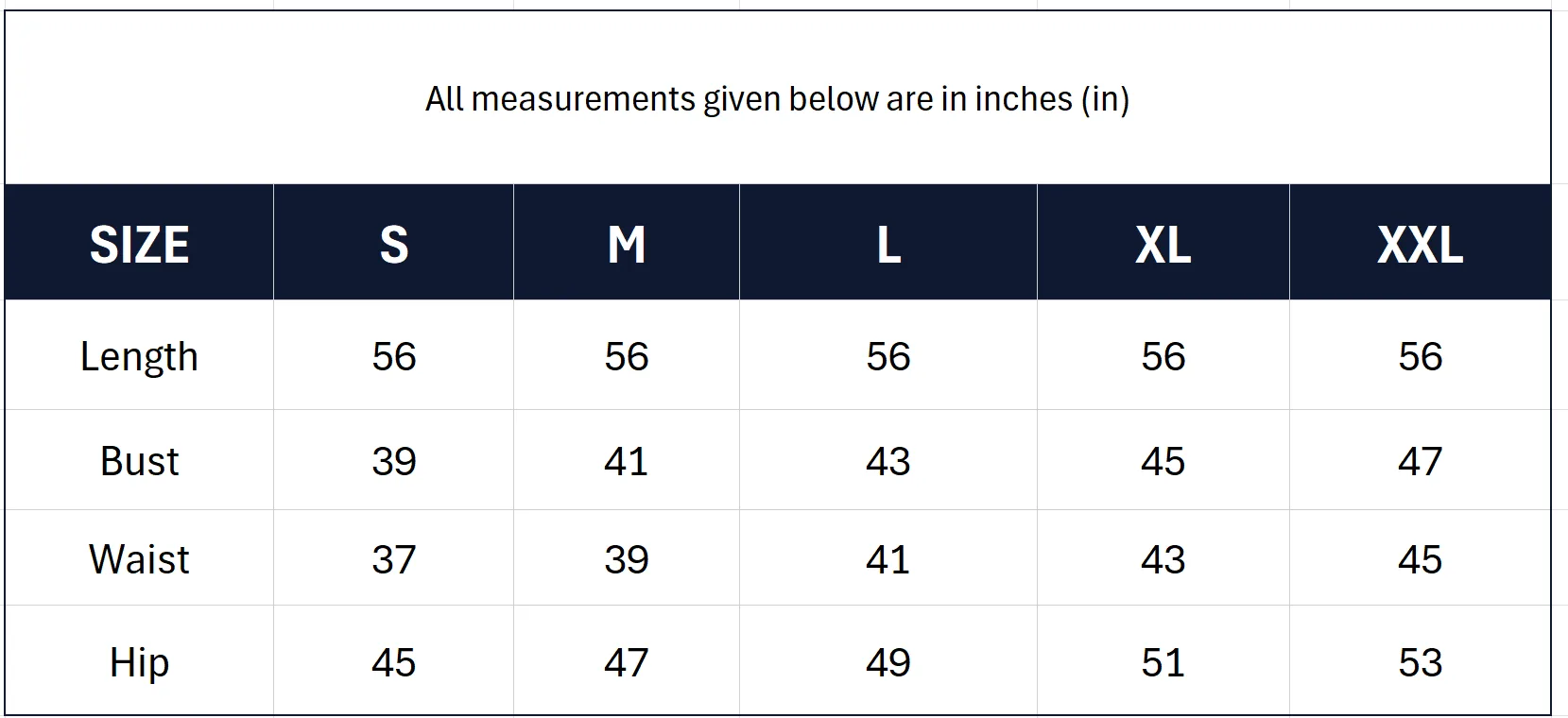Select the Waist value for size XXL
The width and height of the screenshot is (1568, 718).
point(1420,560)
